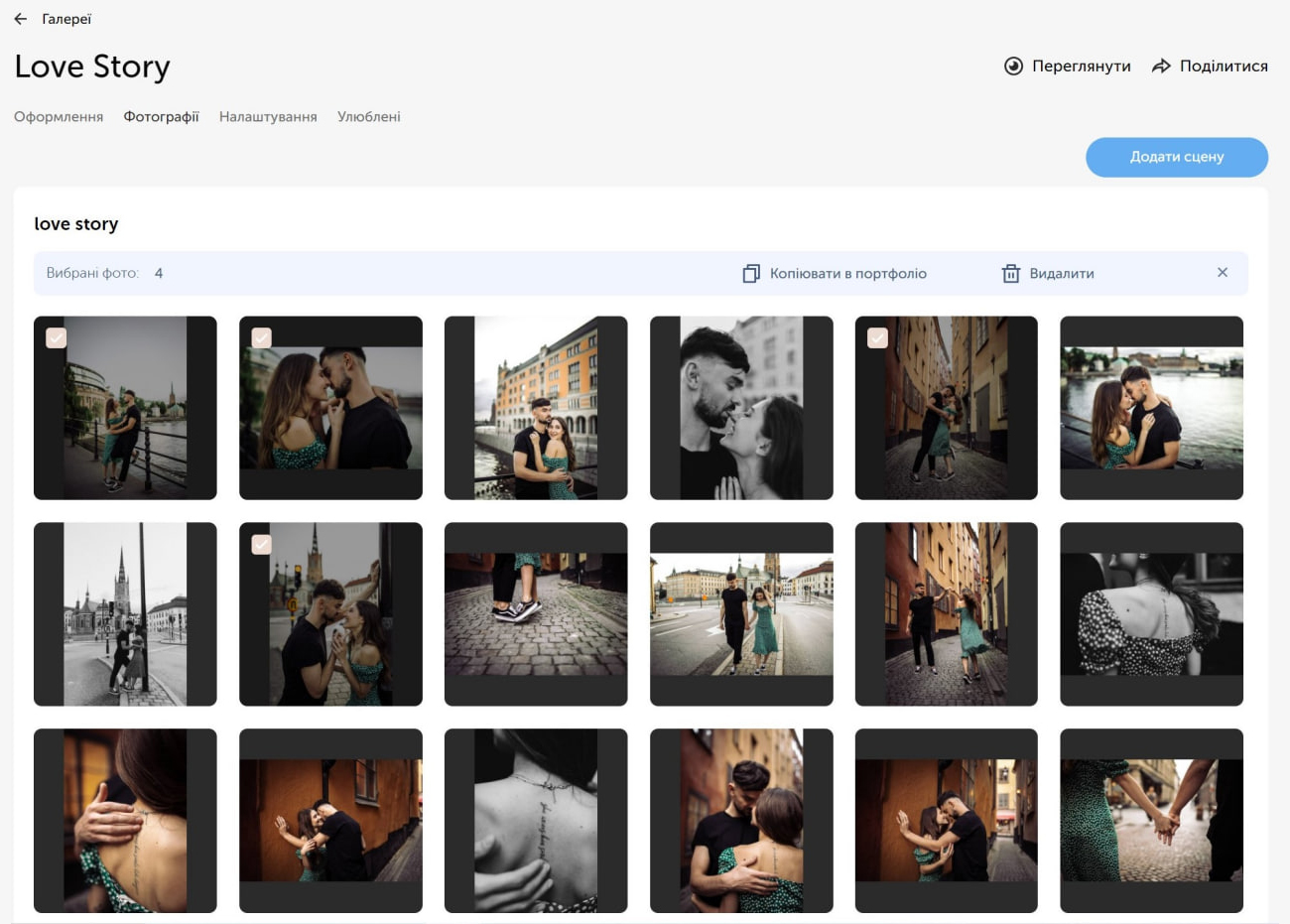
Task: Open the Оформлення tab
Action: [x=59, y=117]
